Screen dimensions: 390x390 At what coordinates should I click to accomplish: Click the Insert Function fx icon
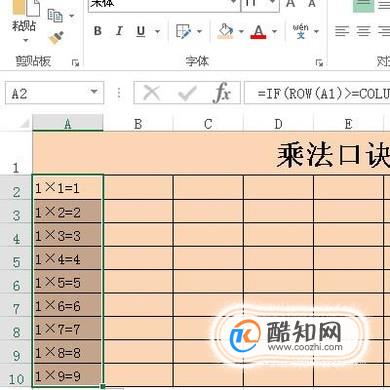pos(222,92)
